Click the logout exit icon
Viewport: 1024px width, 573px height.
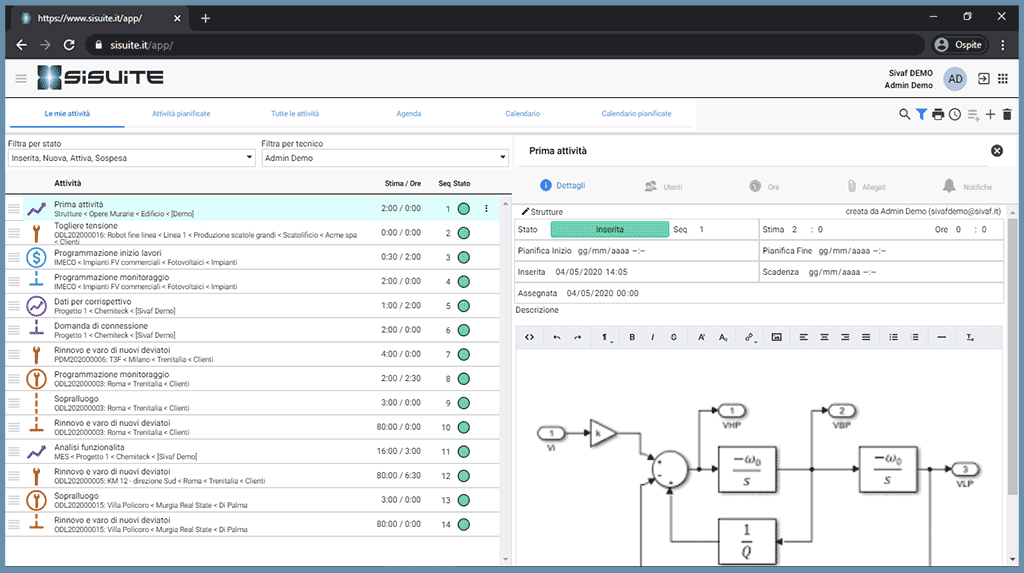pos(984,78)
